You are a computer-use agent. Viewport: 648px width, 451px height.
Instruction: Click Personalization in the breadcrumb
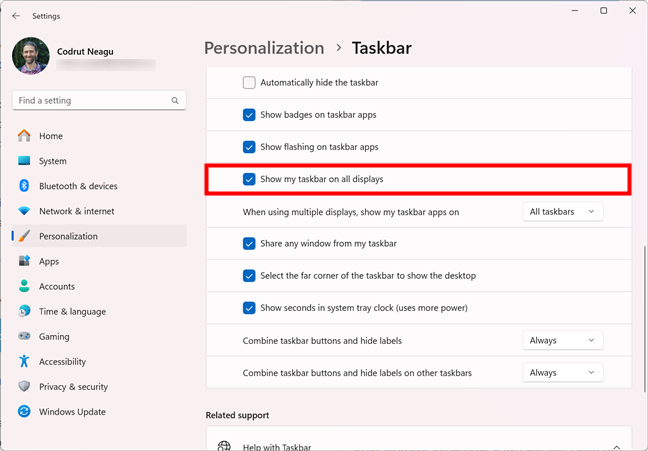point(264,48)
